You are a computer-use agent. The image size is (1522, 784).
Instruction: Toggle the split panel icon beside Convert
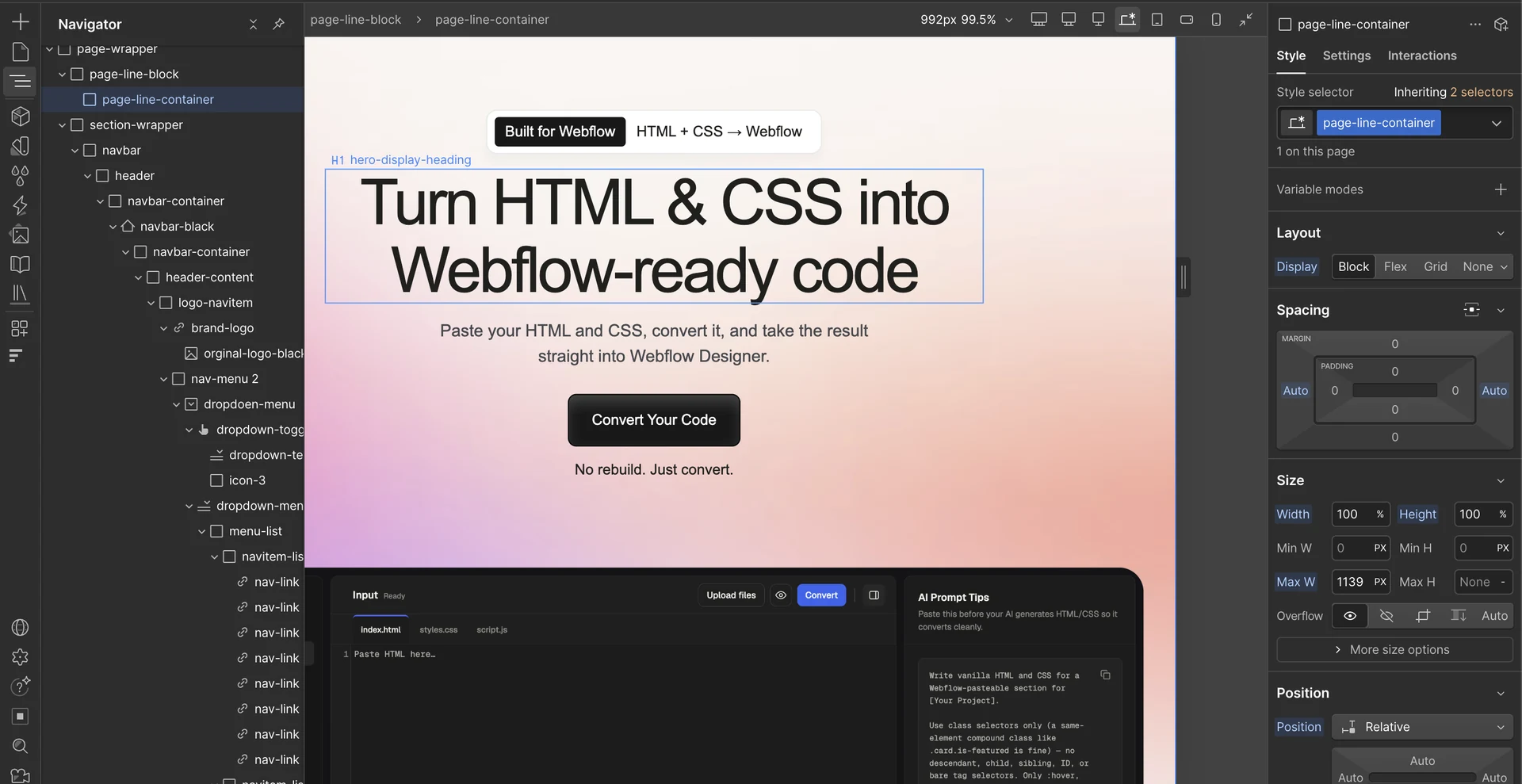(874, 595)
